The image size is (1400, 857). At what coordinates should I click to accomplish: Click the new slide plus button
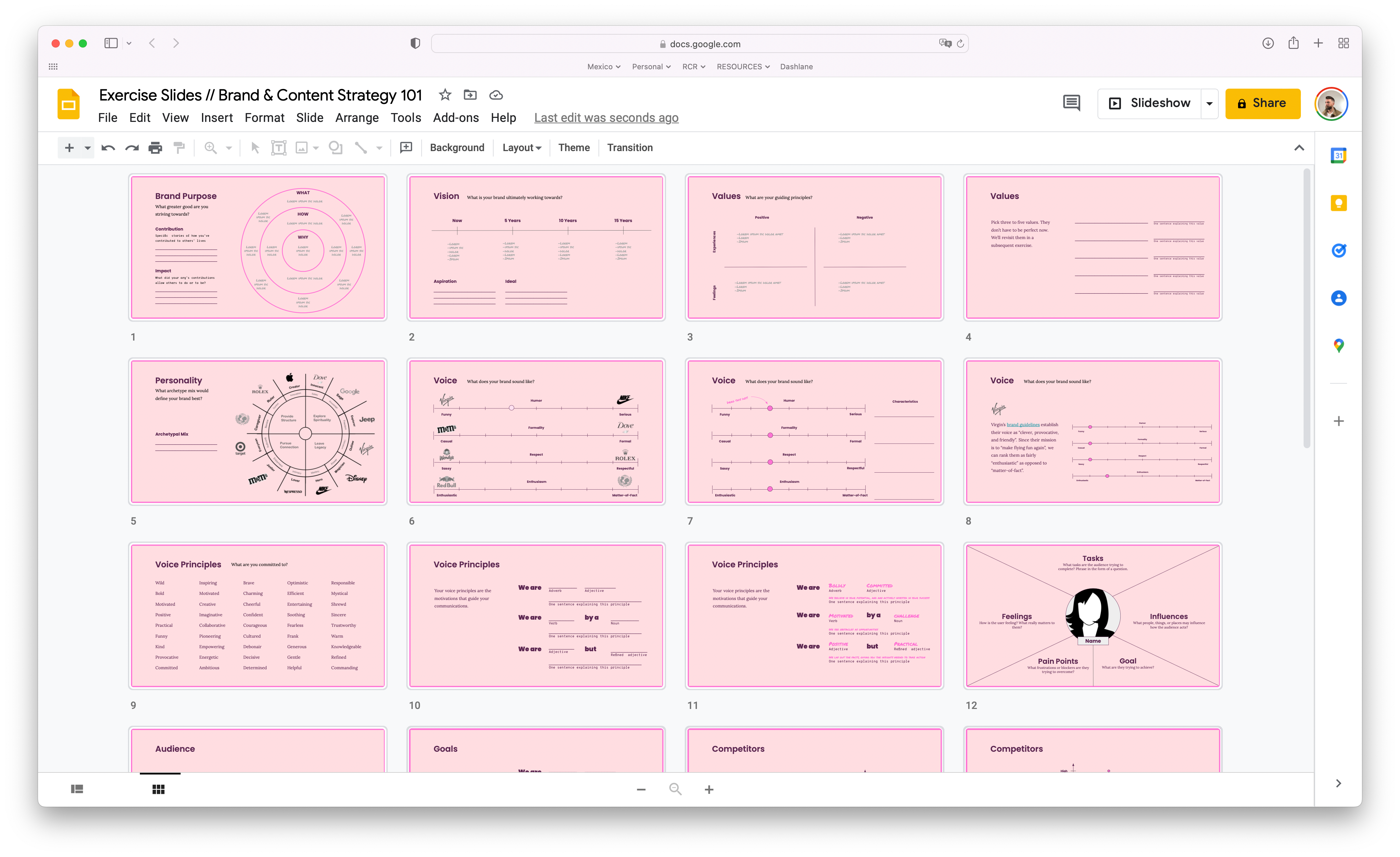[x=69, y=148]
